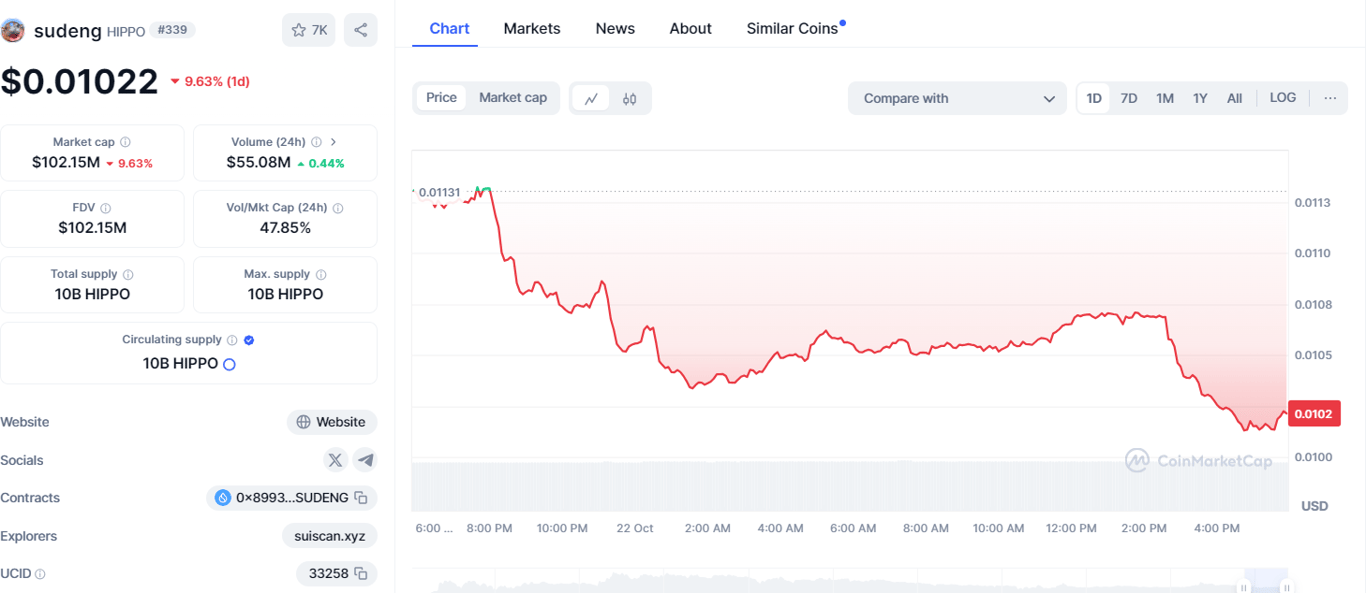Switch to Similar Coins tab

point(792,28)
